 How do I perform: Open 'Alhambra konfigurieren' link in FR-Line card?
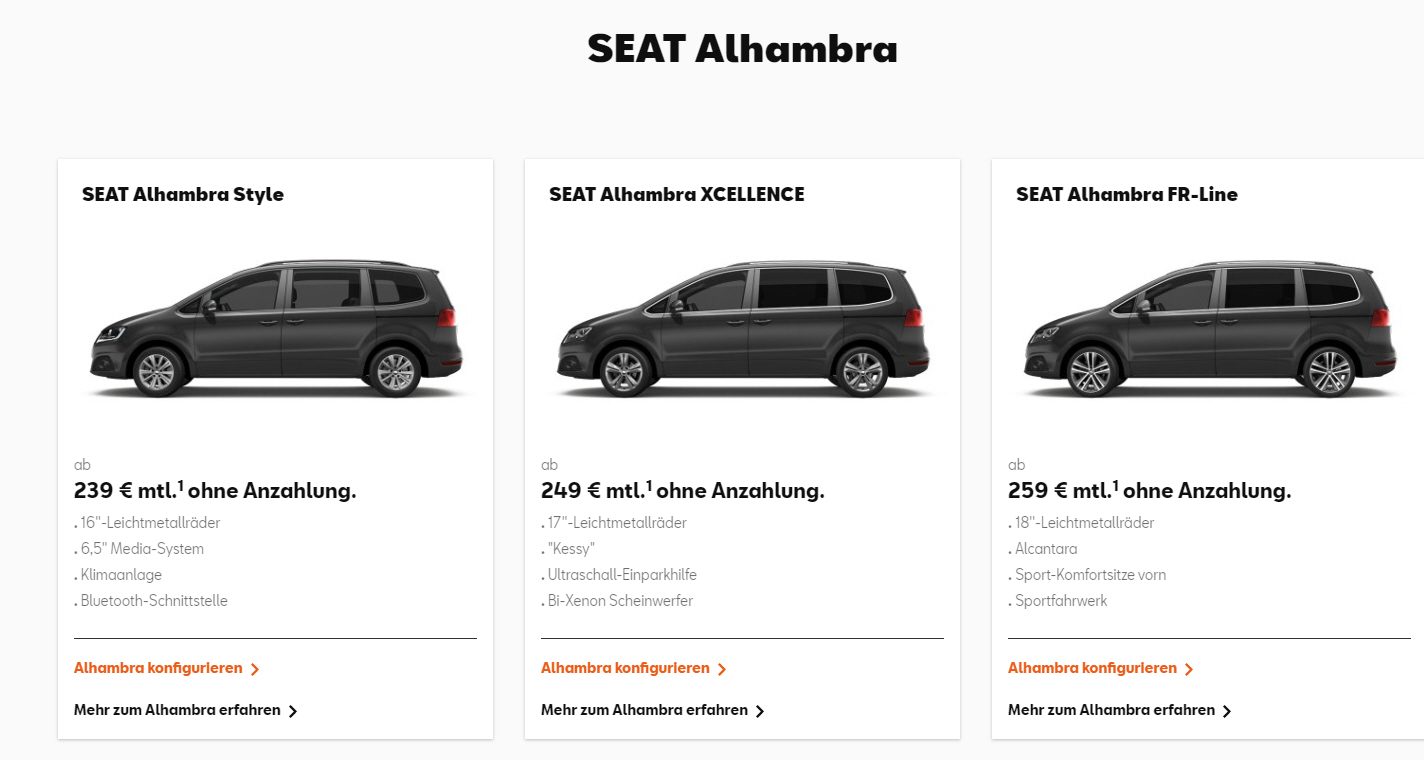pyautogui.click(x=1092, y=668)
